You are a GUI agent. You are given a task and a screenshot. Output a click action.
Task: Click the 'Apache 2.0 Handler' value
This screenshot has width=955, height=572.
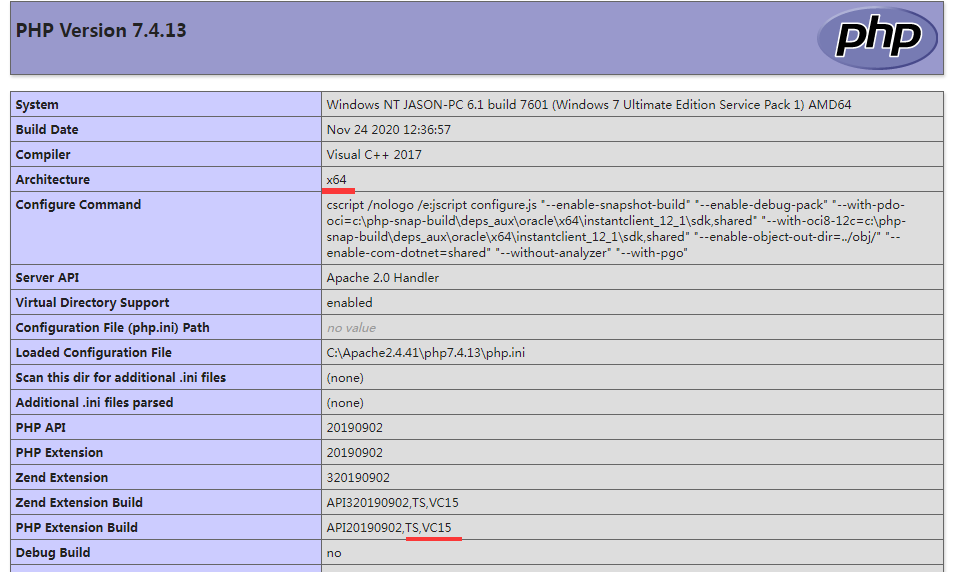tap(382, 278)
